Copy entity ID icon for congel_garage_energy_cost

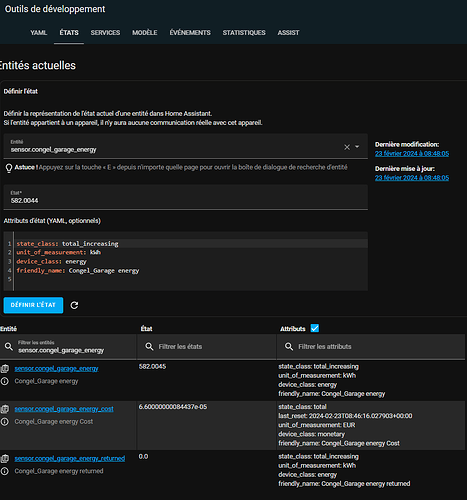point(5,409)
